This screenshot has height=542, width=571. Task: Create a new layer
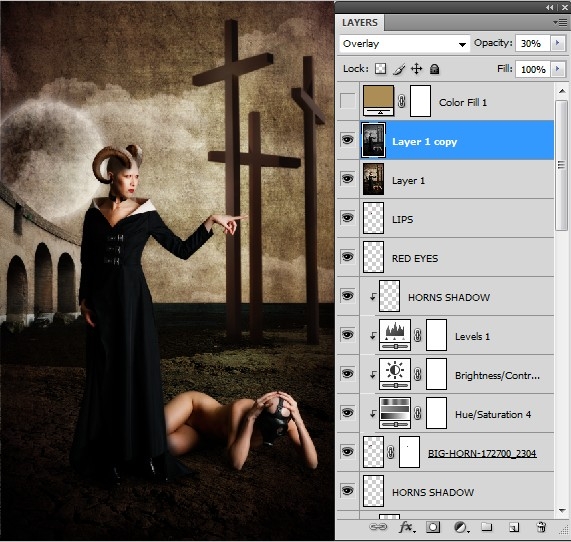pyautogui.click(x=514, y=527)
